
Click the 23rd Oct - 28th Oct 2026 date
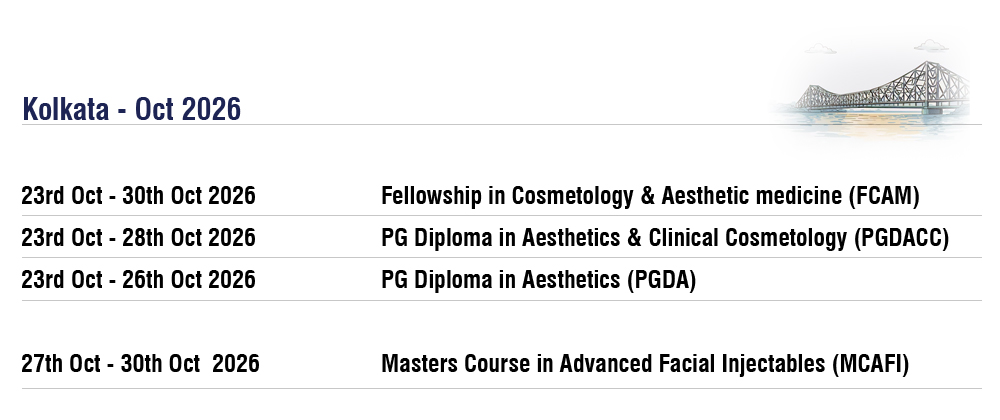coord(138,238)
